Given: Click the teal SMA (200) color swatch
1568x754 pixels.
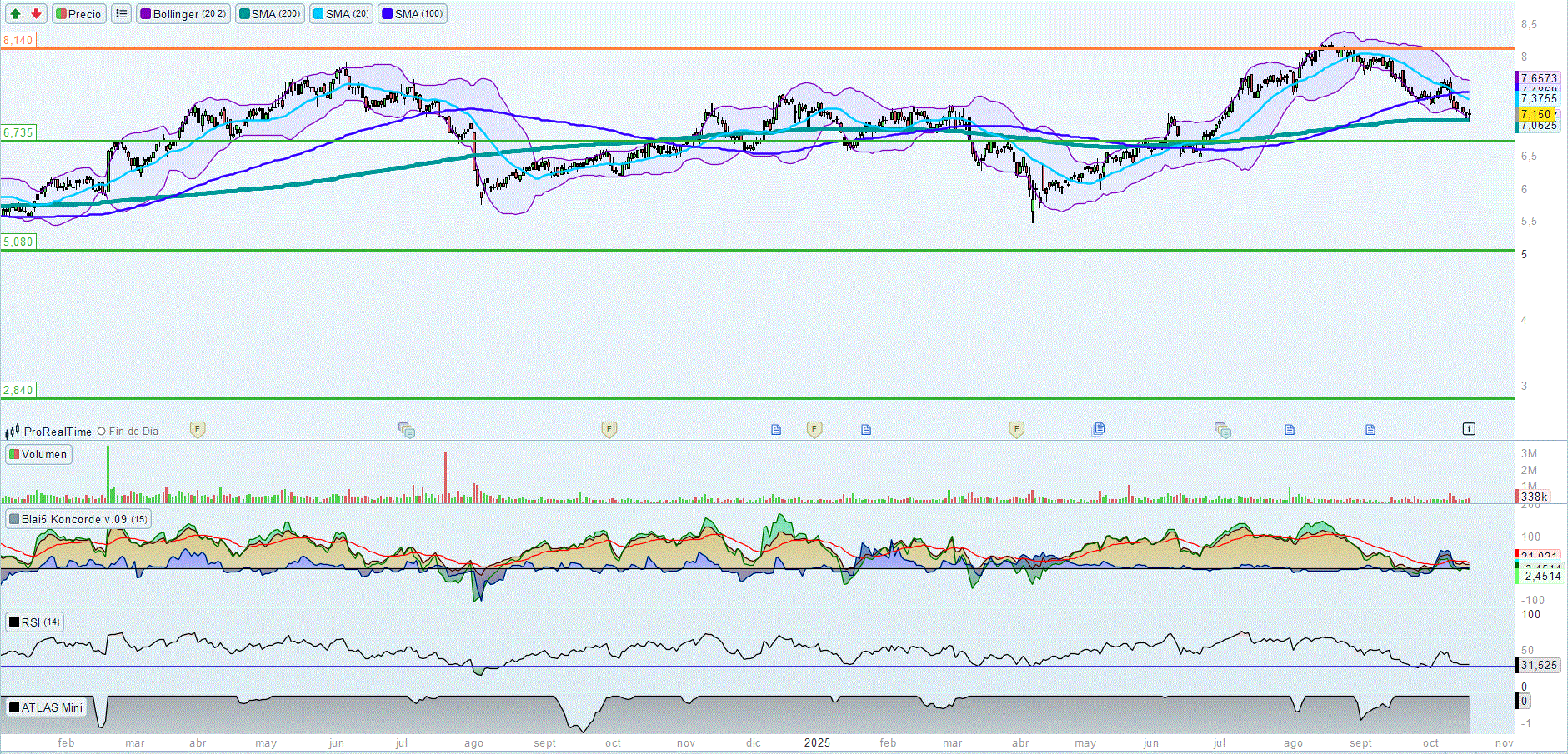Looking at the screenshot, I should point(243,14).
